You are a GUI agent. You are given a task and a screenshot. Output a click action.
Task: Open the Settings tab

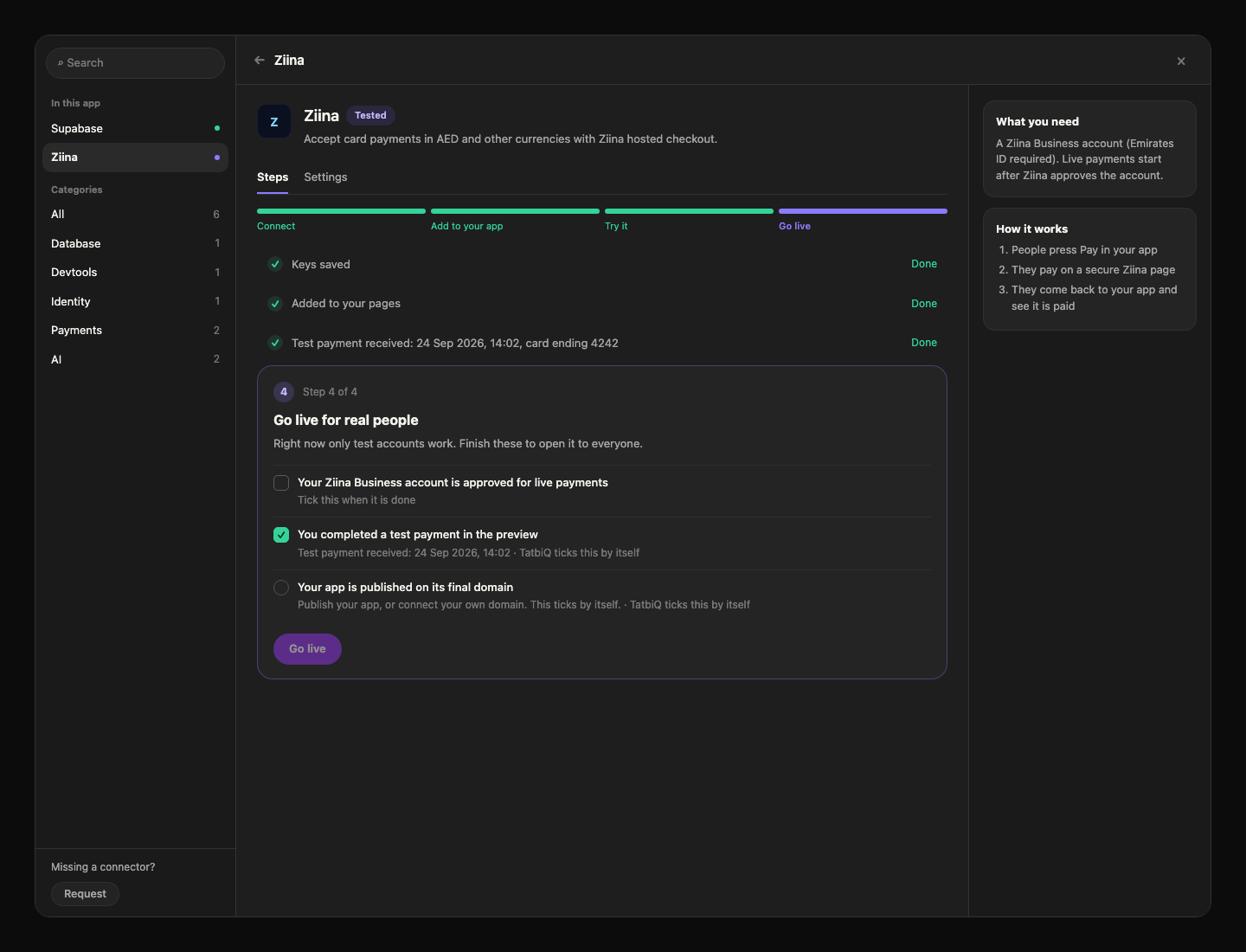325,177
